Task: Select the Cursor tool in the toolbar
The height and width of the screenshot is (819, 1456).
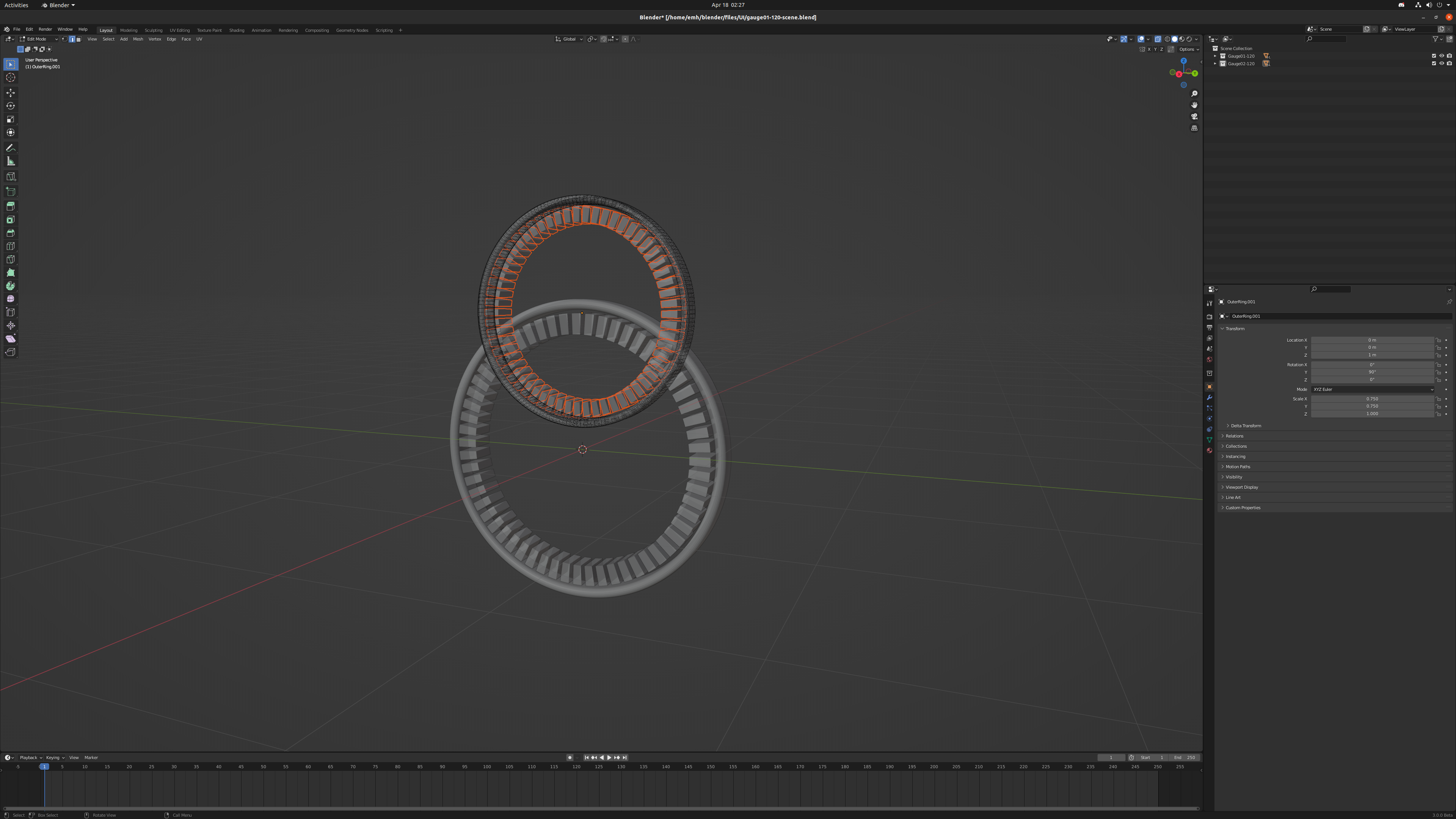Action: 10,77
